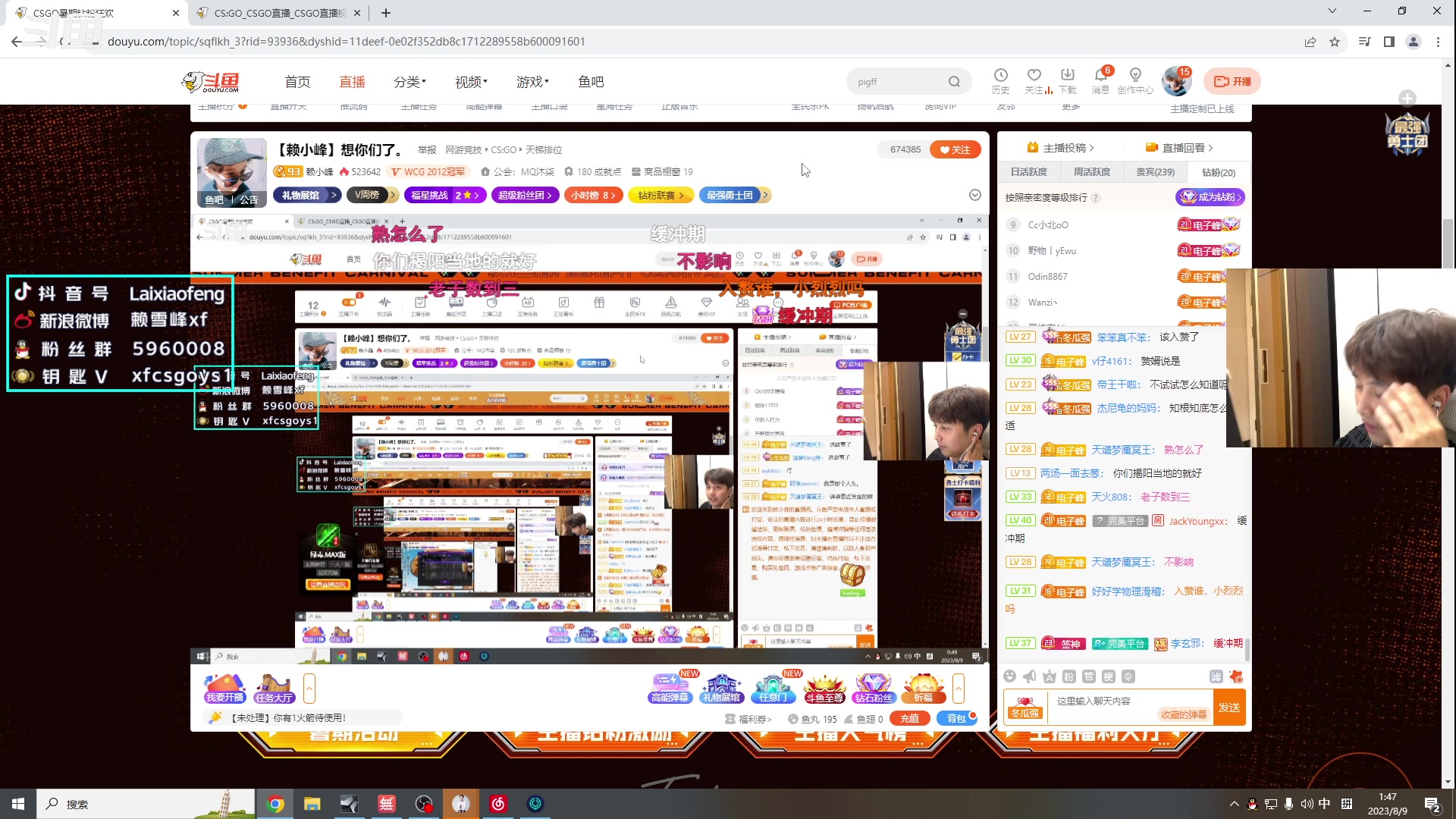This screenshot has width=1456, height=819.
Task: Click the 充值 recharge button
Action: click(x=910, y=719)
